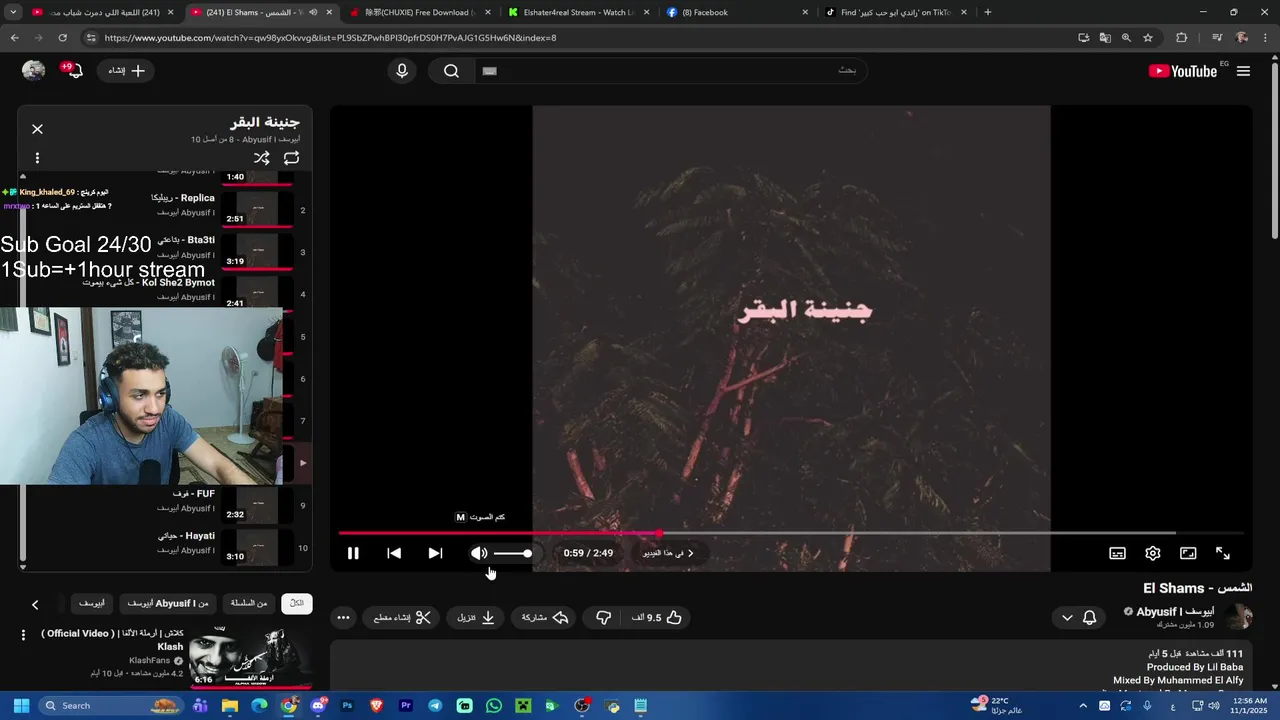
Task: Open WhatsApp from the taskbar
Action: pyautogui.click(x=493, y=705)
